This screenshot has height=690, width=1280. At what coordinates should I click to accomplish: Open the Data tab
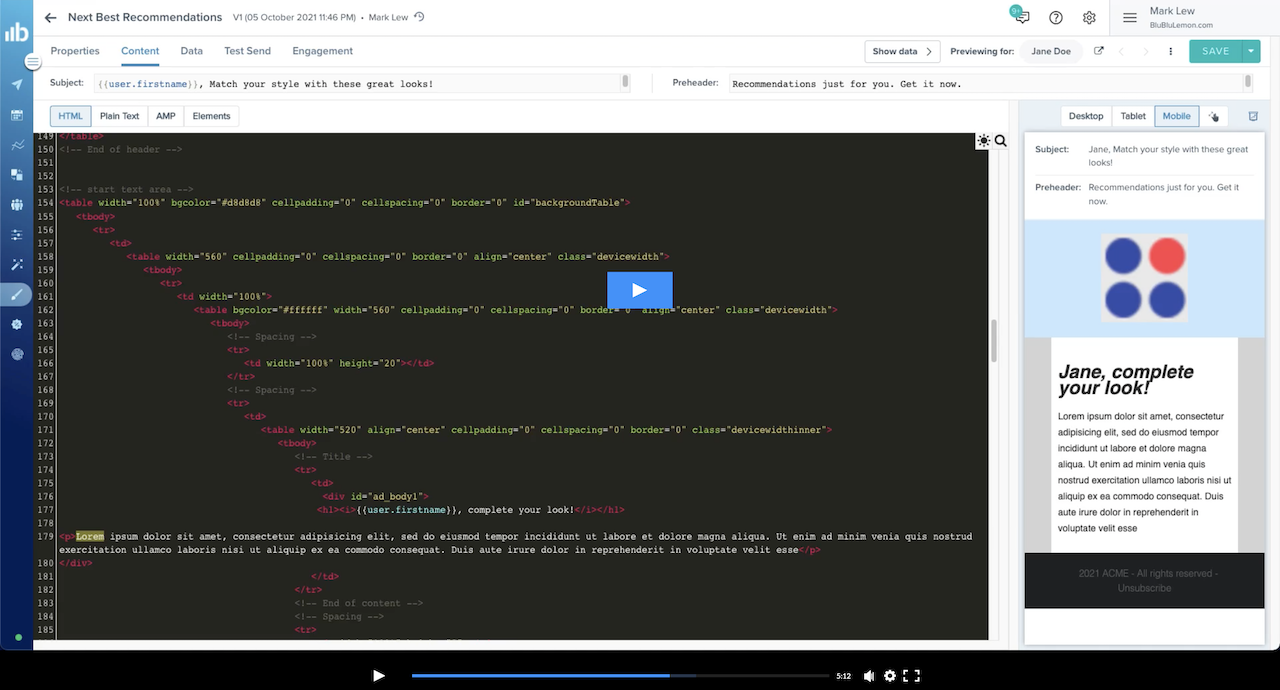pos(192,51)
